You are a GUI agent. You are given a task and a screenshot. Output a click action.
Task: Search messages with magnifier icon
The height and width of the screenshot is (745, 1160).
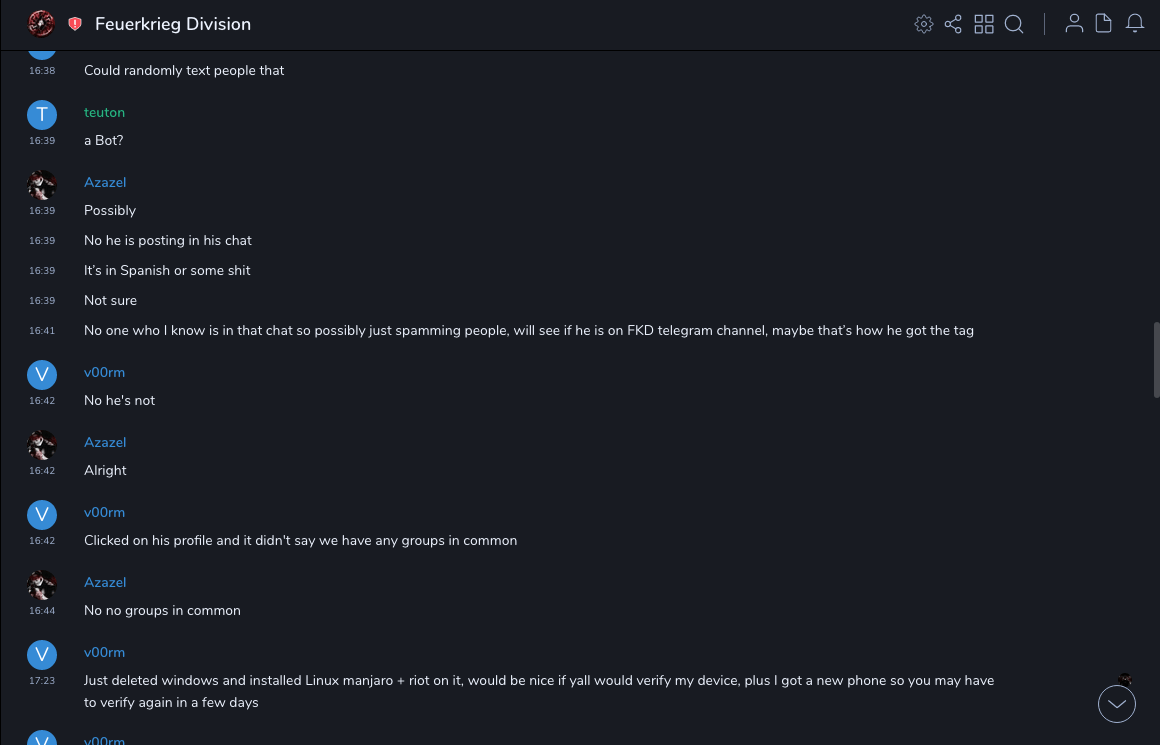coord(1014,24)
